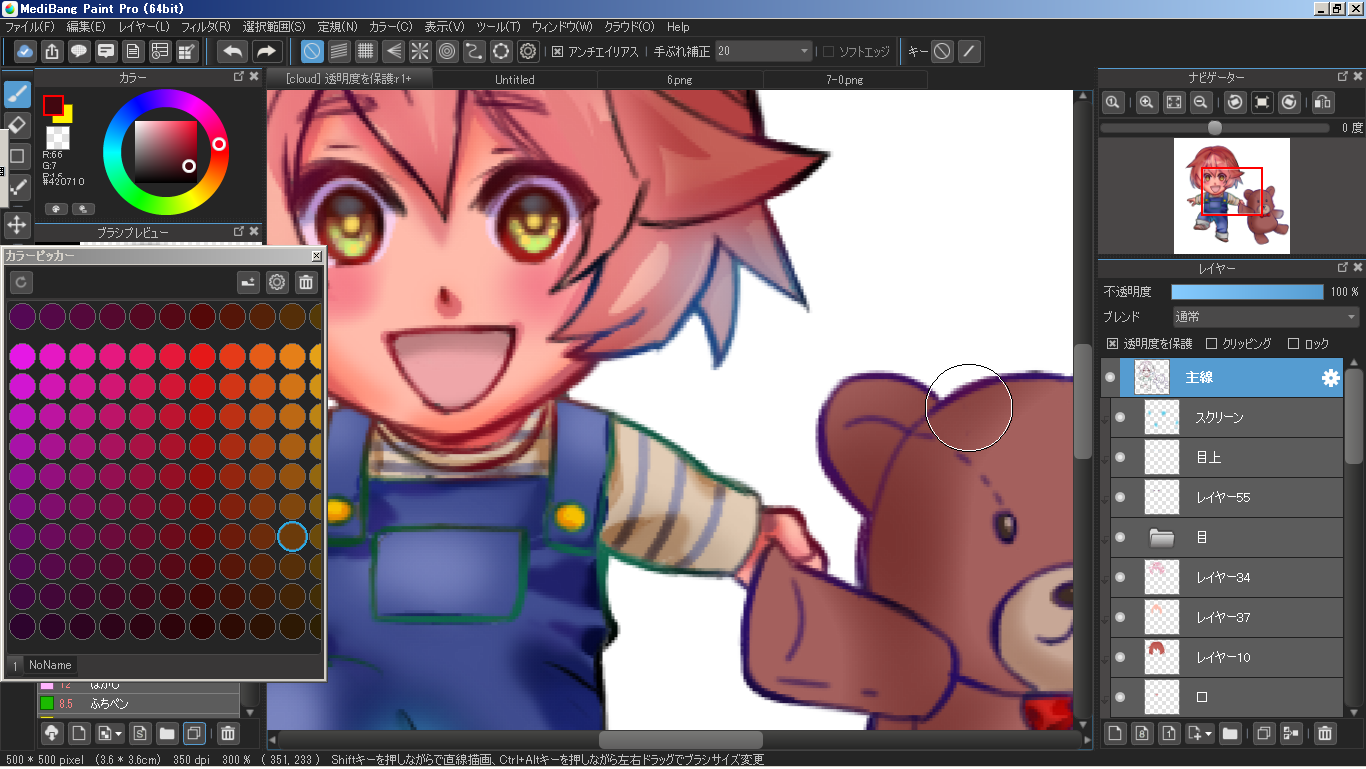
Task: Open gear settings in Color Picker palette window
Action: [x=277, y=283]
